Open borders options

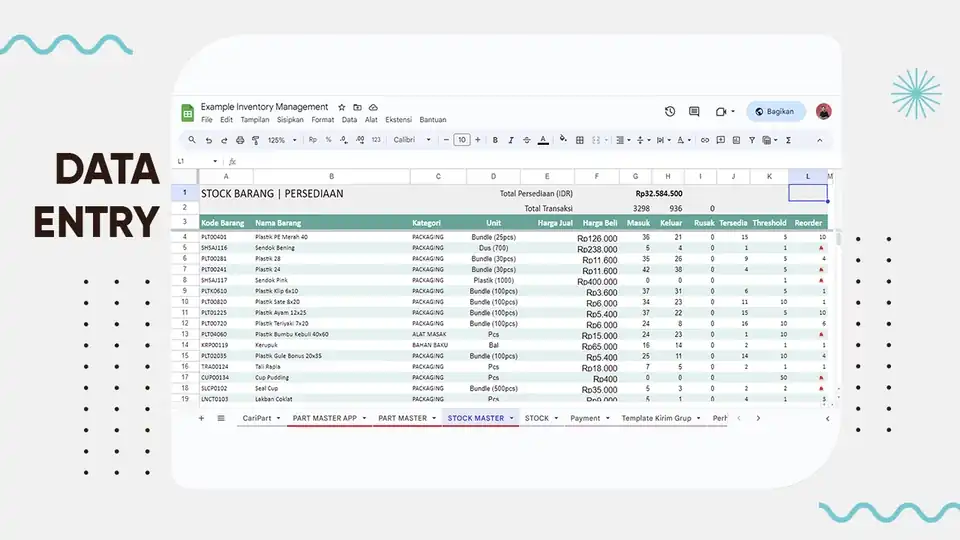(x=580, y=140)
